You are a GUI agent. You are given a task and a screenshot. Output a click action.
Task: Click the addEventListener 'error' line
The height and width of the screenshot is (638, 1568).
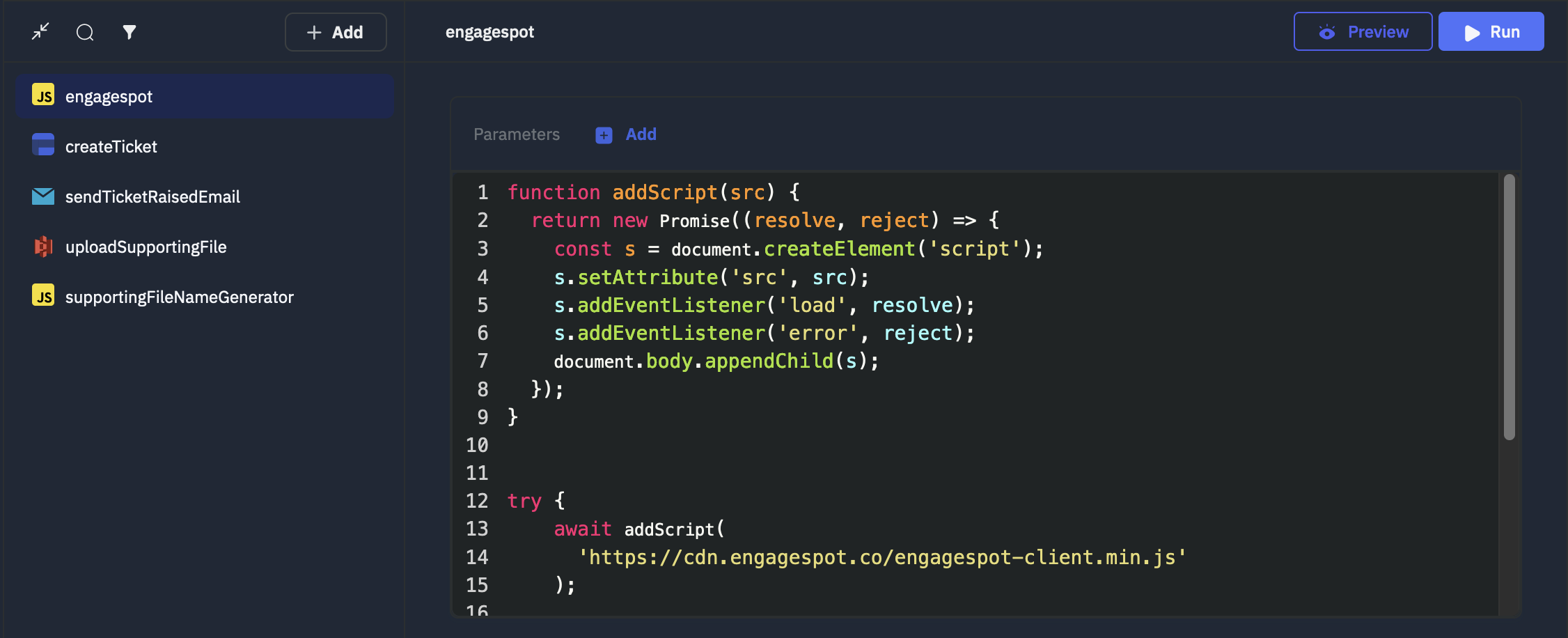(x=765, y=333)
